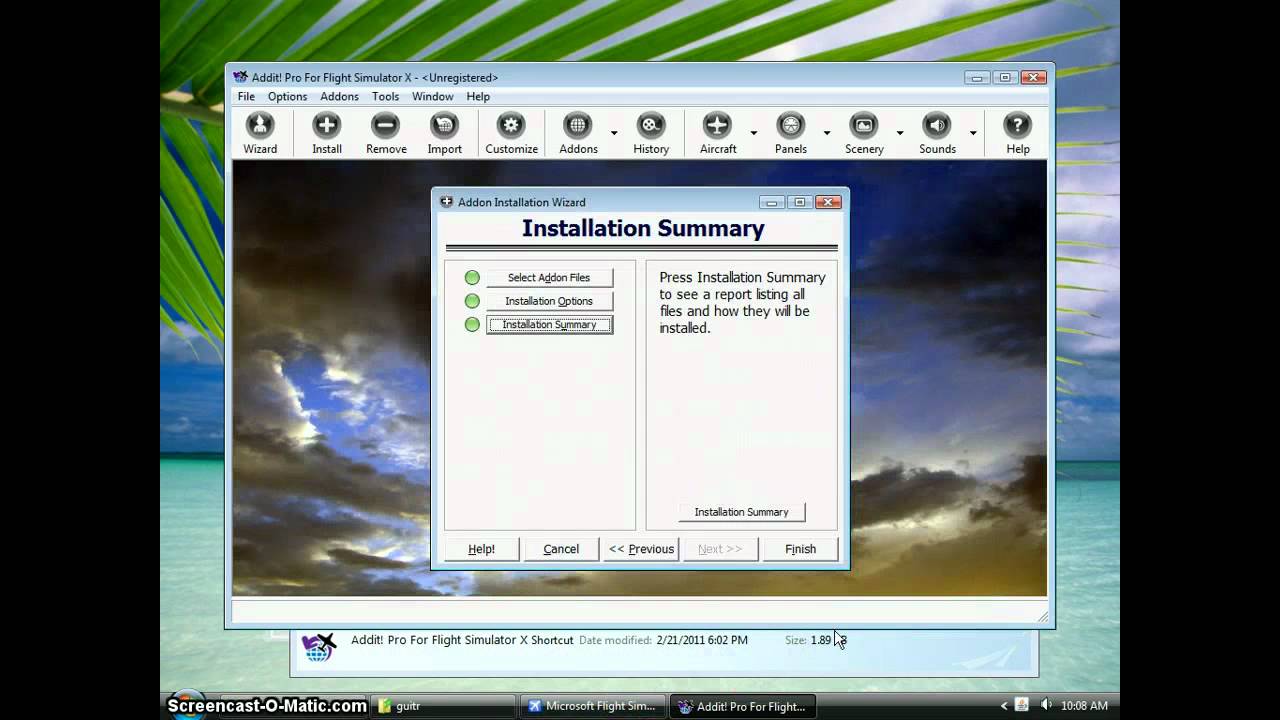Open the Window menu
Image resolution: width=1280 pixels, height=720 pixels.
[x=433, y=97]
